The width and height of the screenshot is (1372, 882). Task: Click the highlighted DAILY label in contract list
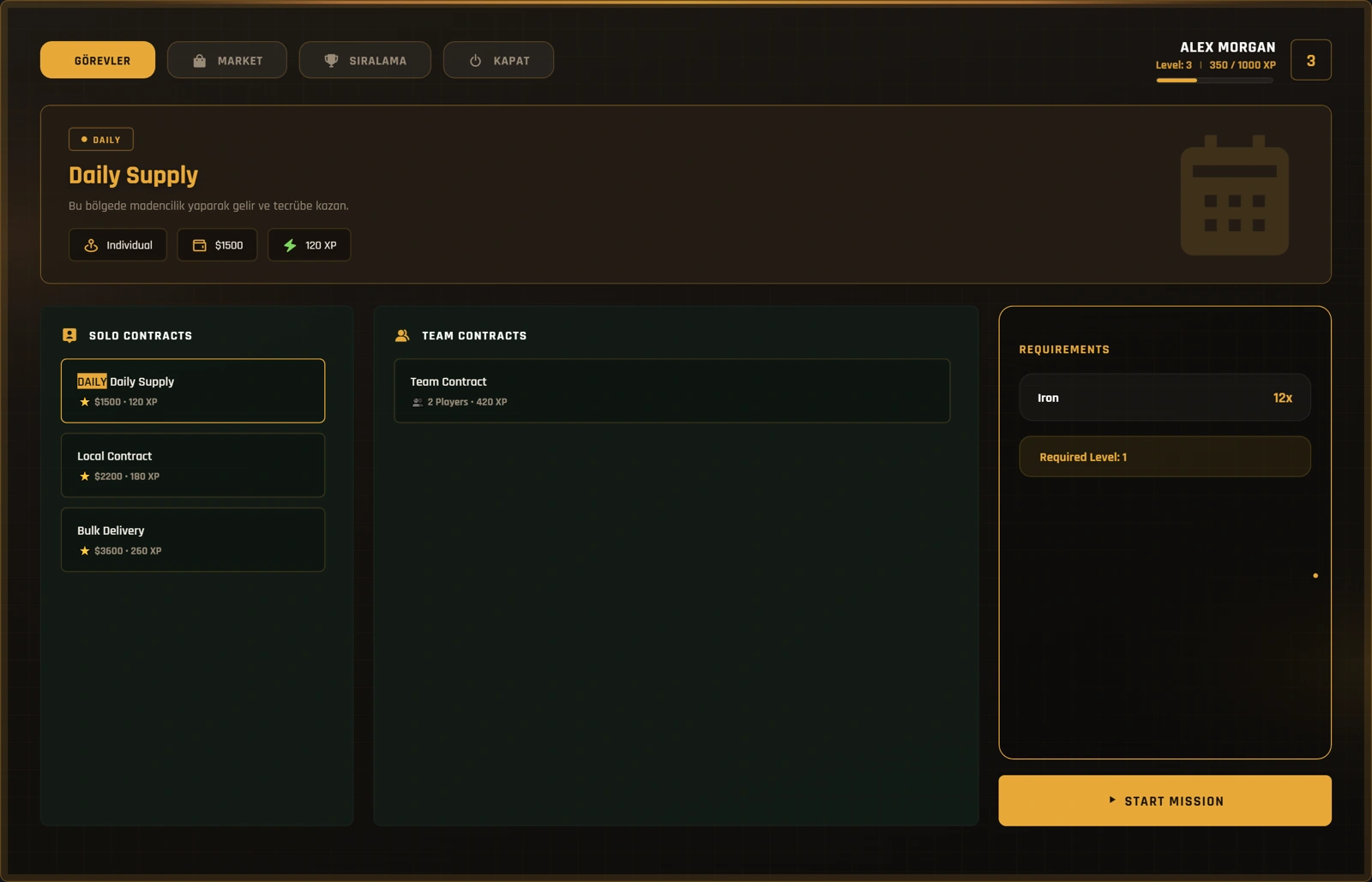92,381
